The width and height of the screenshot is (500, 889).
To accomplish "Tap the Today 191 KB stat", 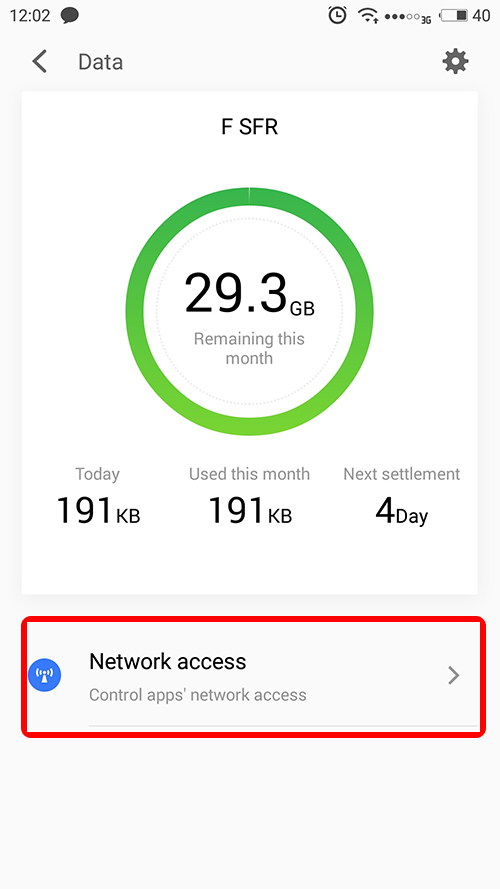I will [x=98, y=496].
